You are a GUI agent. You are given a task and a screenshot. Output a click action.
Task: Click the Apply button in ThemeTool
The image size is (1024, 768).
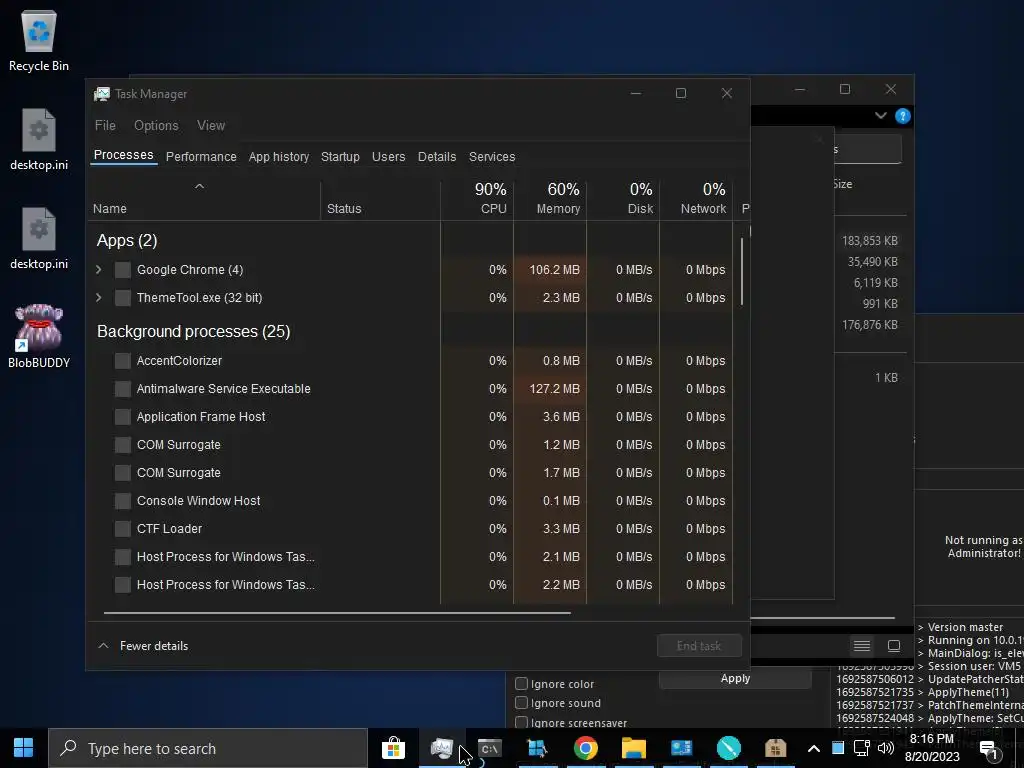tap(735, 679)
